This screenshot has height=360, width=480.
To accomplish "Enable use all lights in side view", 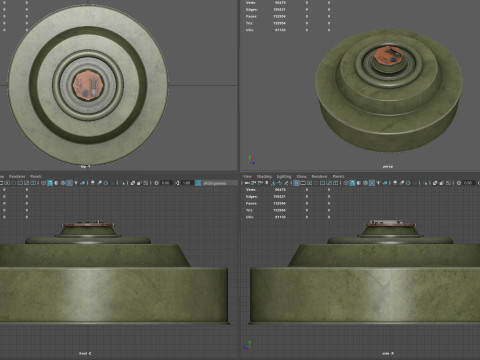I will 378,183.
